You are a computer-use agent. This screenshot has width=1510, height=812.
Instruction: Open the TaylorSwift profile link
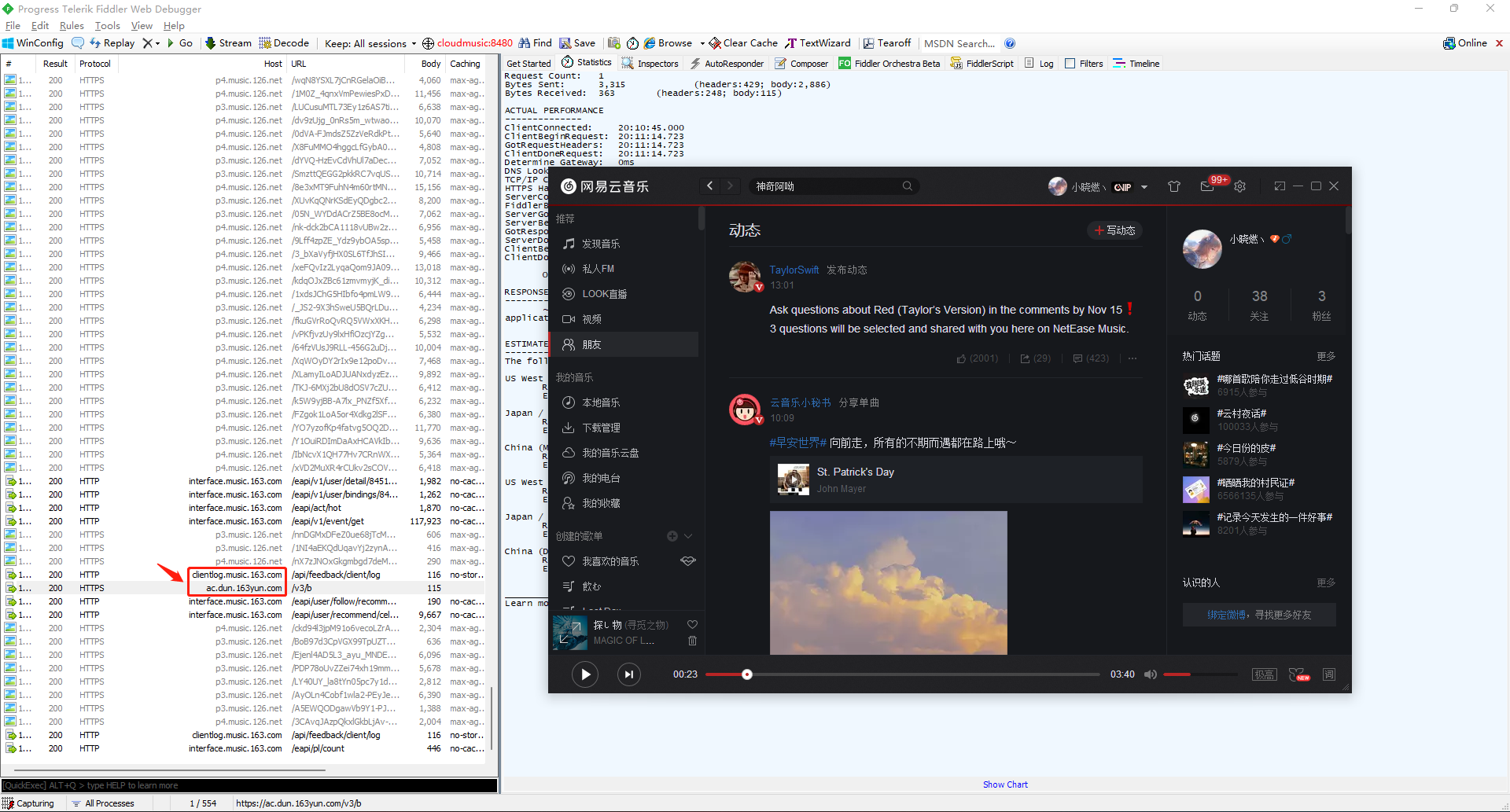(x=794, y=270)
